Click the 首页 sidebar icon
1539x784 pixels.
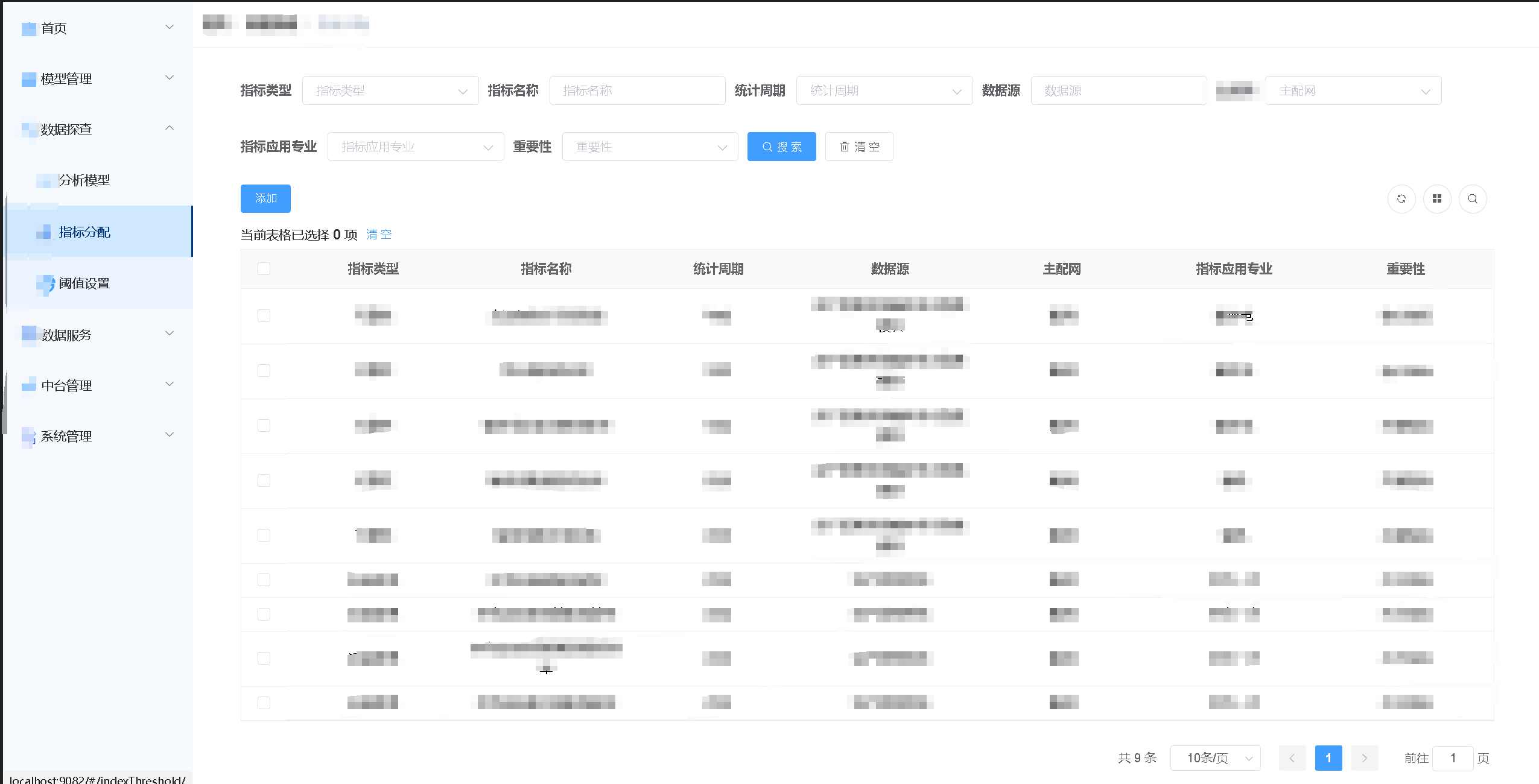[x=29, y=28]
